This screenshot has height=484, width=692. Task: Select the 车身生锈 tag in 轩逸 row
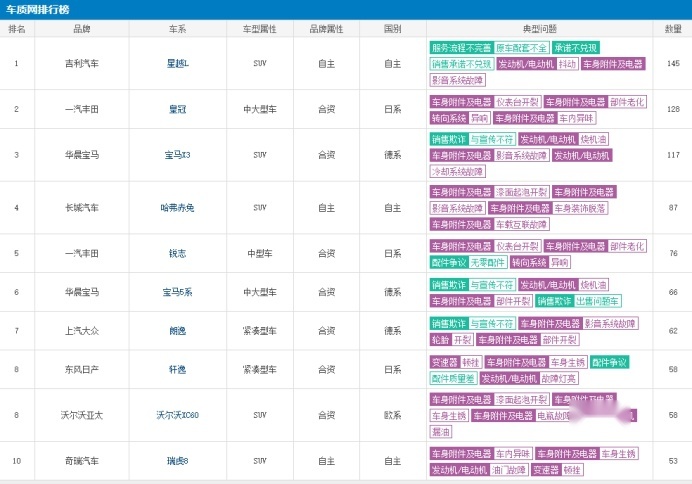(x=568, y=362)
